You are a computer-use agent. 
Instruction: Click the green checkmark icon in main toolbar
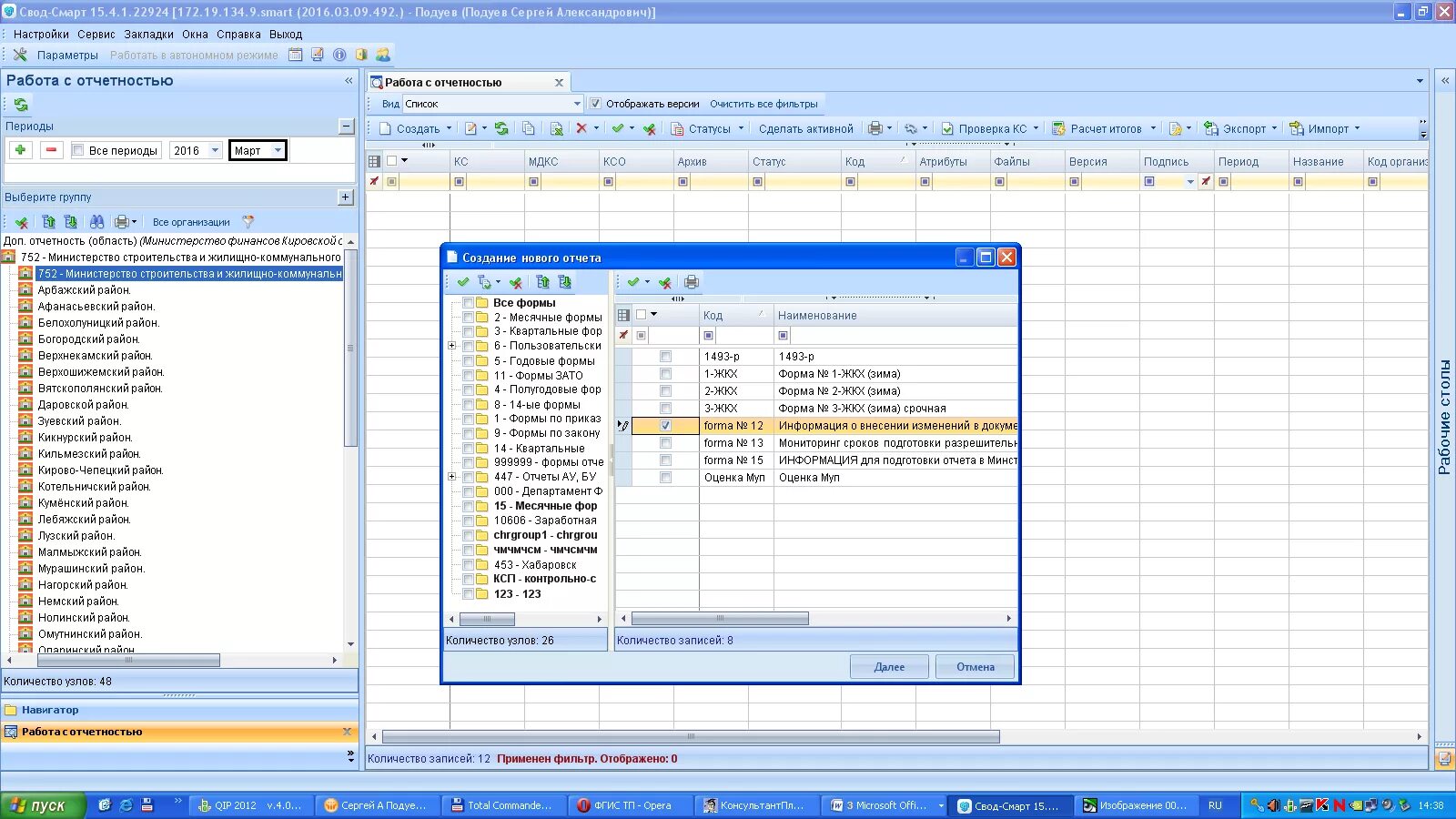point(618,128)
